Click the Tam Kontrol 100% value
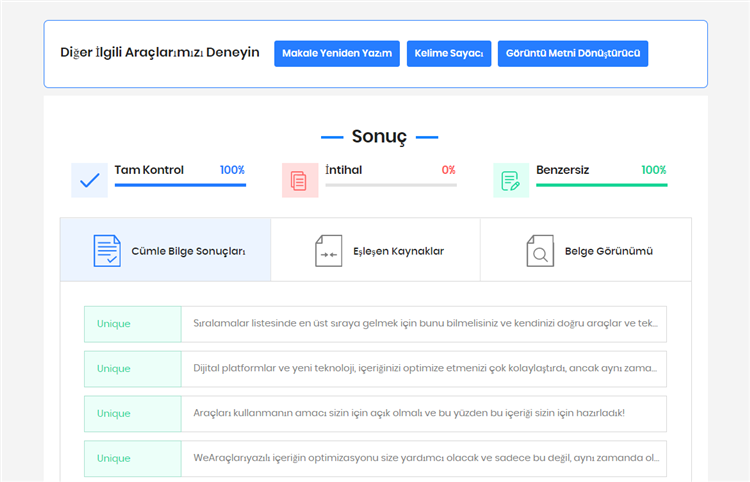Screen dimensions: 750x482 tap(232, 170)
